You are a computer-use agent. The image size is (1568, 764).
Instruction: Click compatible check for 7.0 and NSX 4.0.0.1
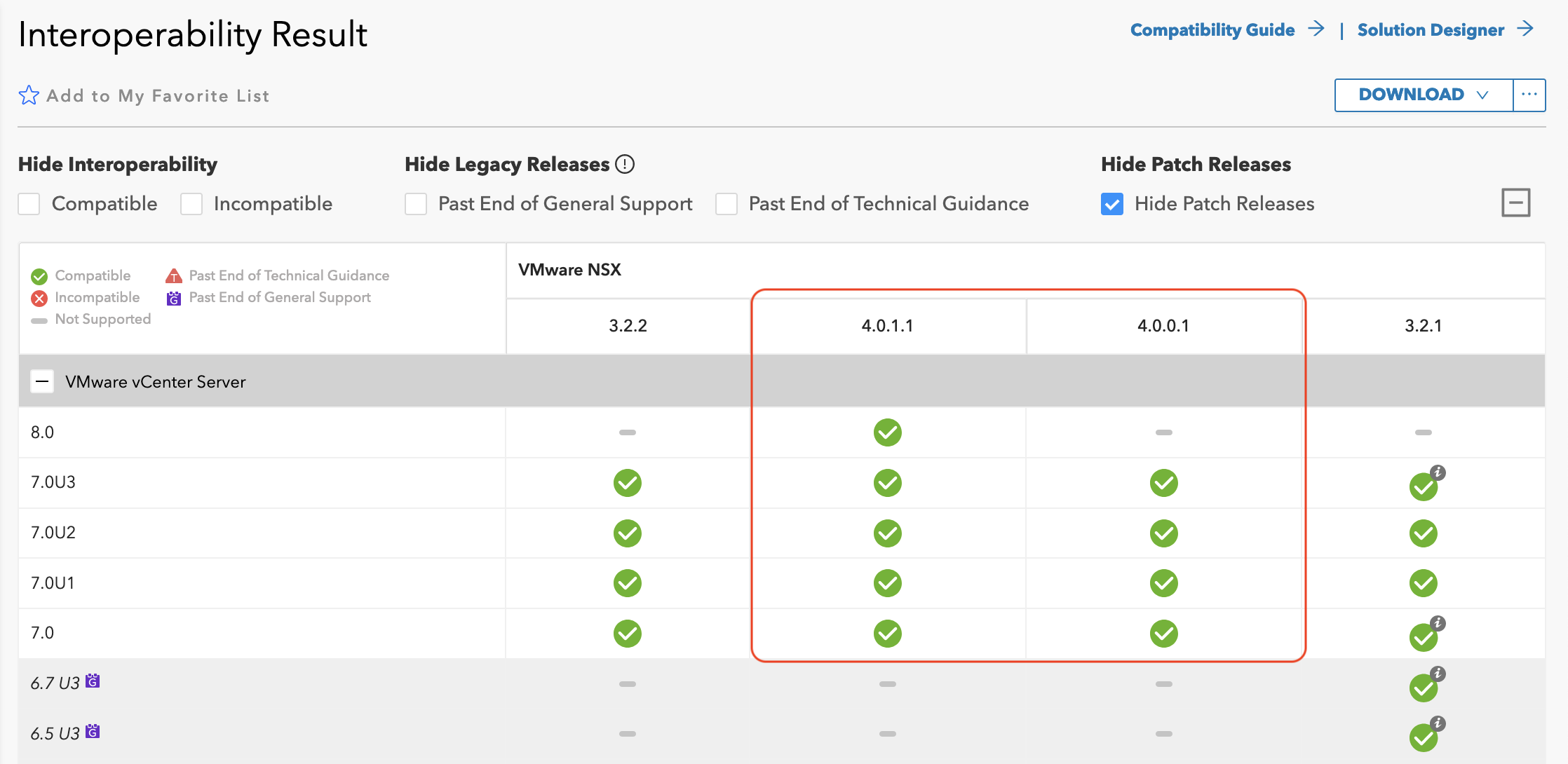pos(1164,634)
